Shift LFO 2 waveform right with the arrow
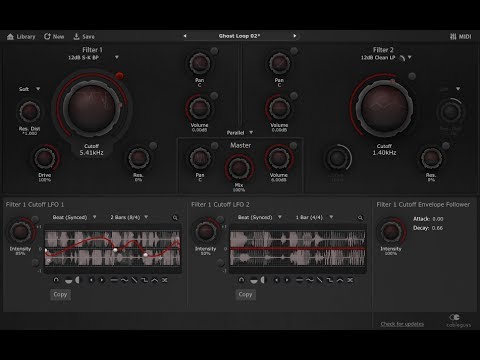480x360 pixels. 287,280
